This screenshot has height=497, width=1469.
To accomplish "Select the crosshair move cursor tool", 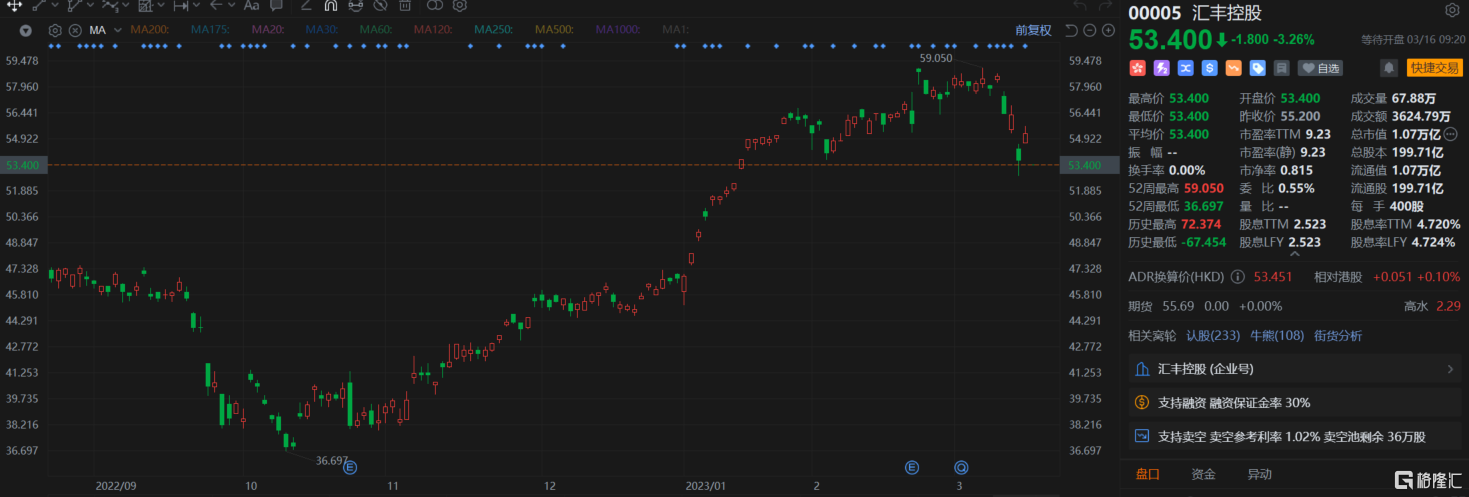I will tap(14, 6).
